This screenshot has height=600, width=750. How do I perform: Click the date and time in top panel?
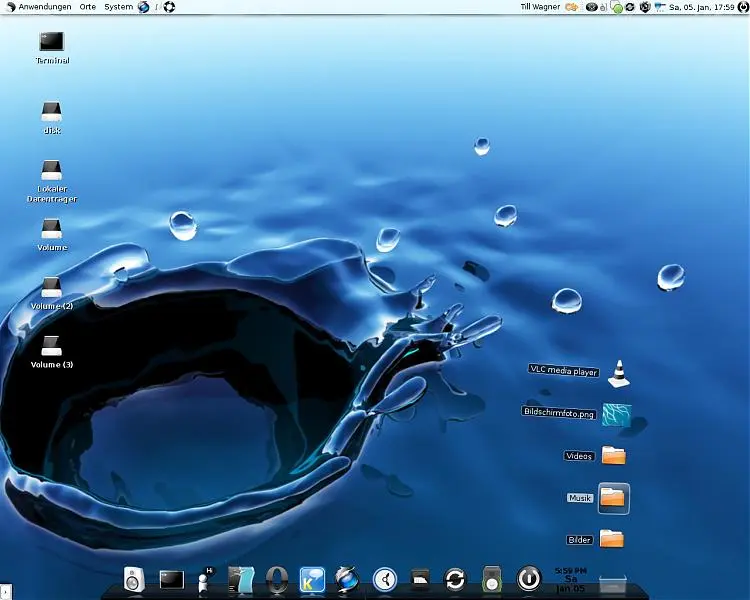pyautogui.click(x=712, y=7)
